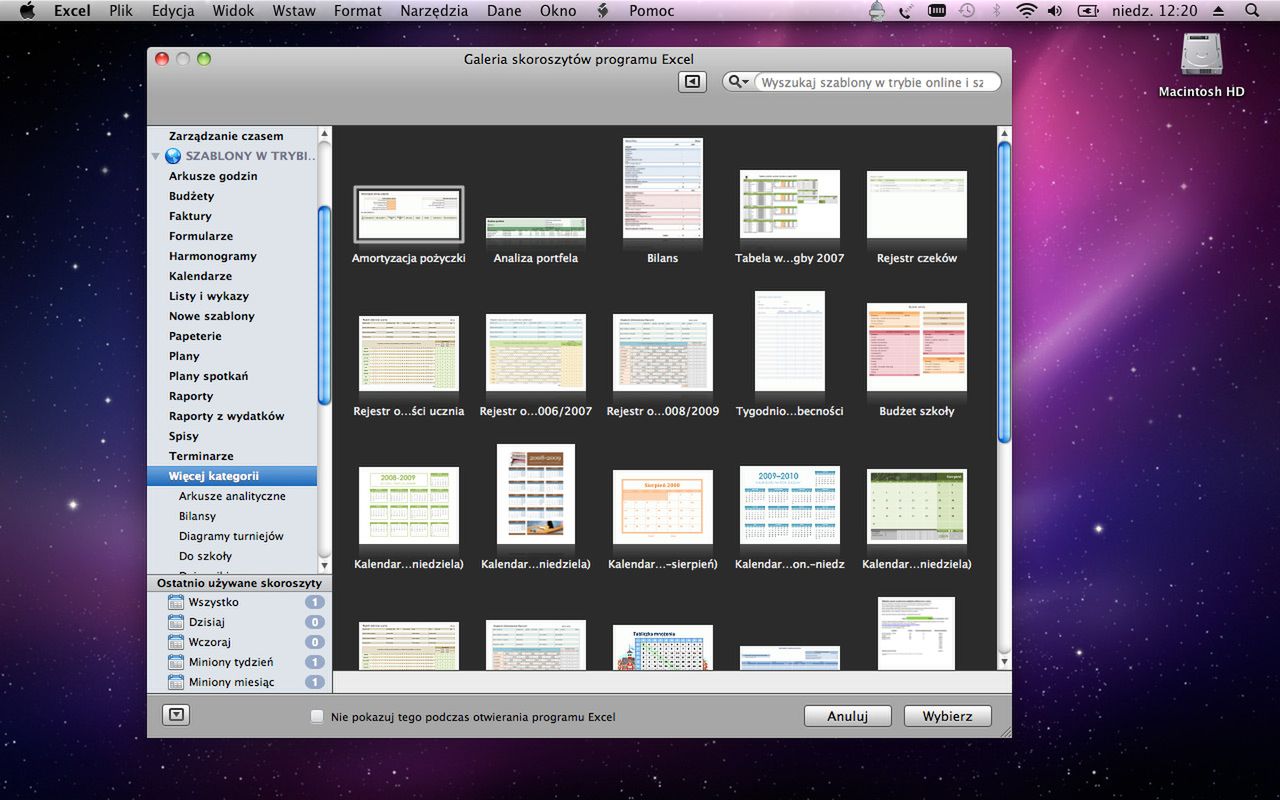Click the calendar icon beside Miniony tydzień

coord(176,662)
